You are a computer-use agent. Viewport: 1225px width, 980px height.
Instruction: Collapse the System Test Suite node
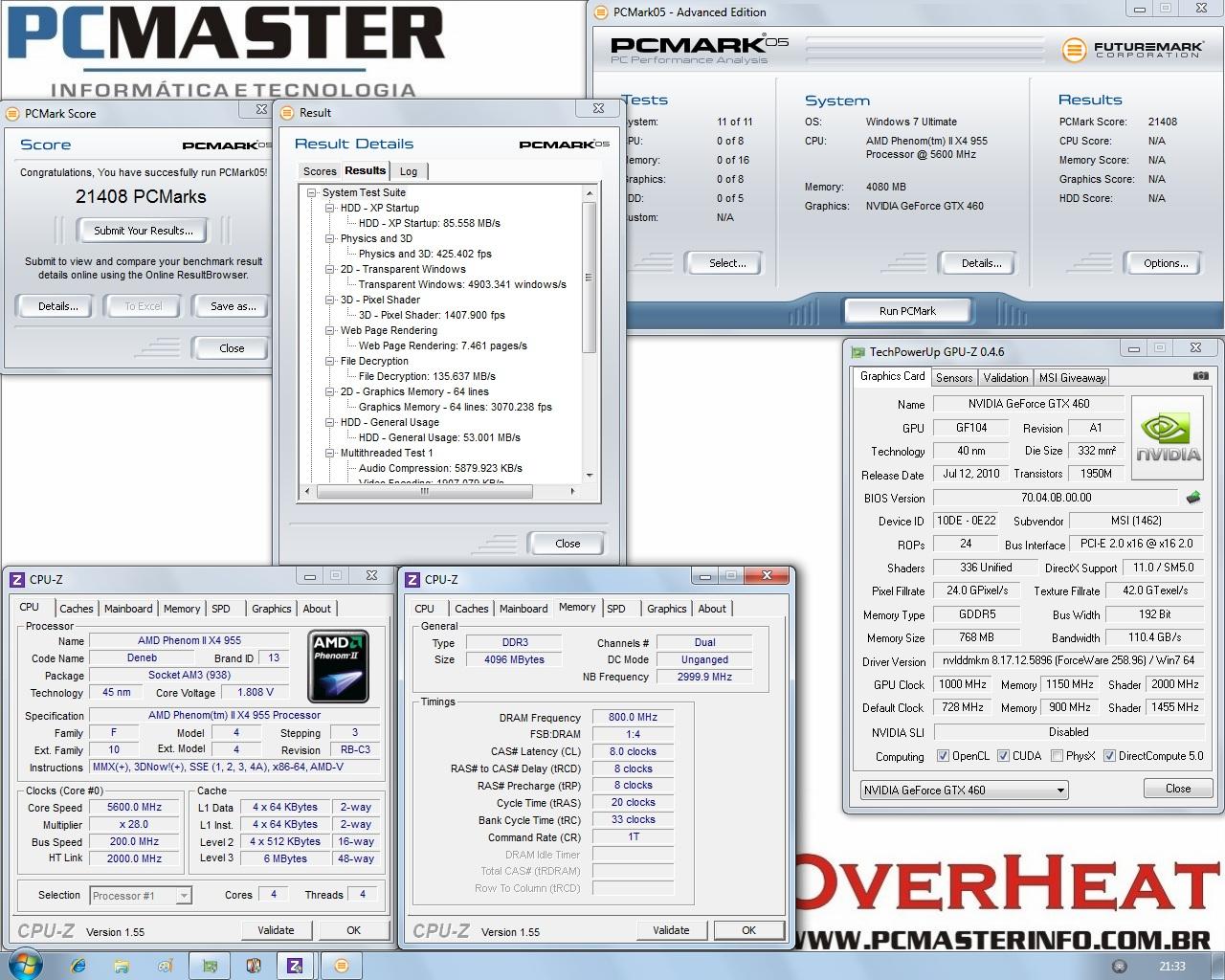point(312,192)
